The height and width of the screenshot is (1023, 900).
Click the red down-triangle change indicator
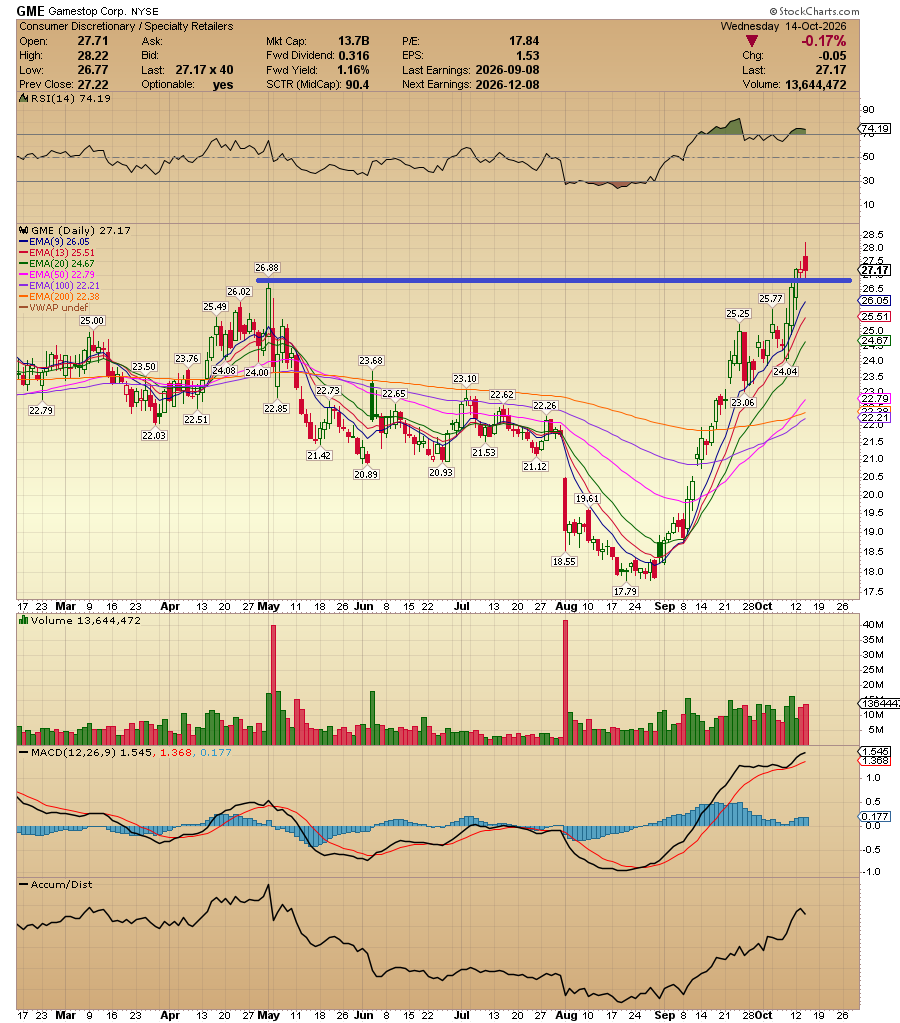click(x=751, y=41)
